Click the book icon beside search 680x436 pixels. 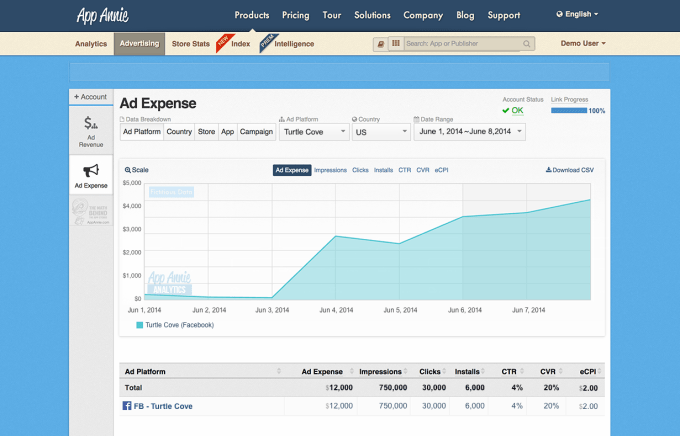pos(380,44)
